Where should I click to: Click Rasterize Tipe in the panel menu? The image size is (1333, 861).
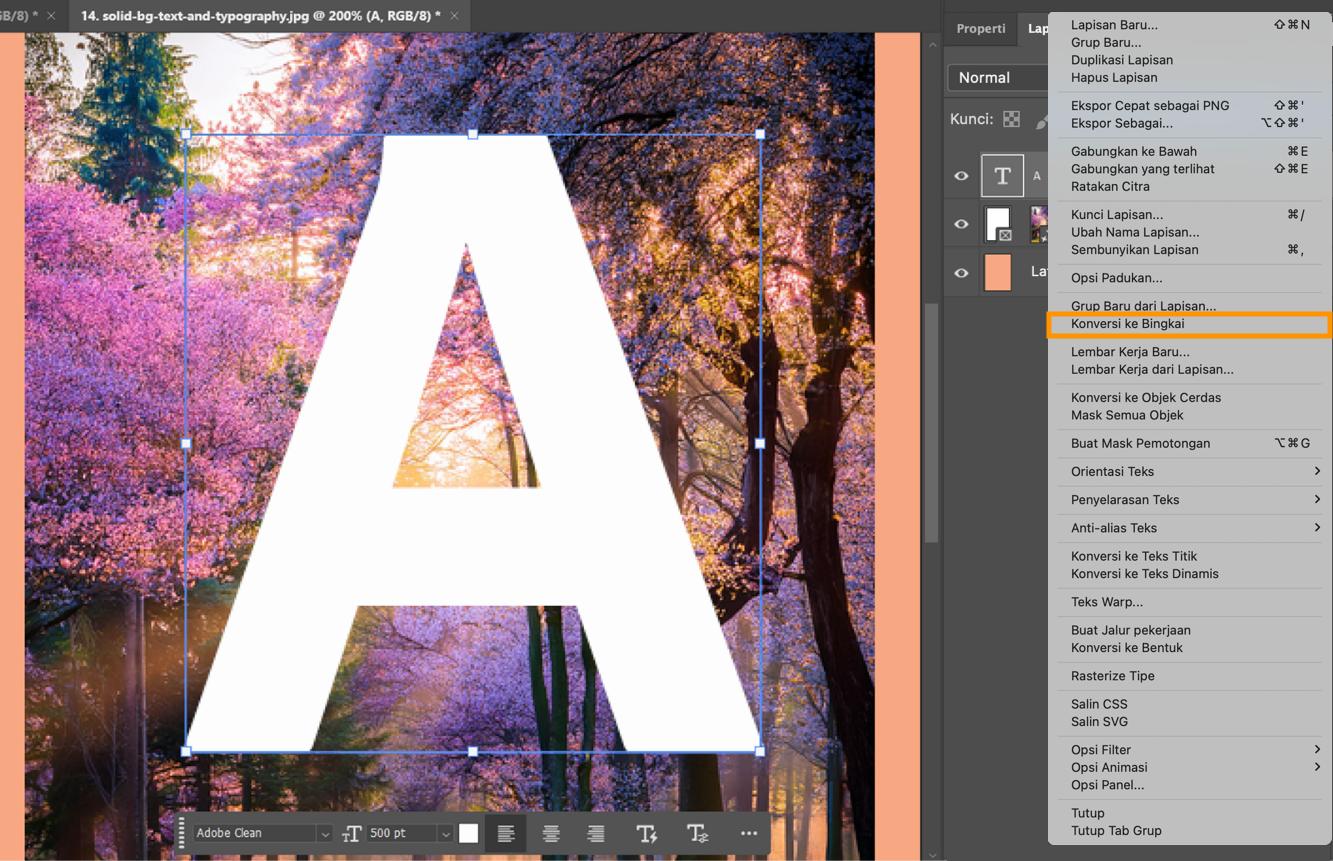click(x=1111, y=675)
